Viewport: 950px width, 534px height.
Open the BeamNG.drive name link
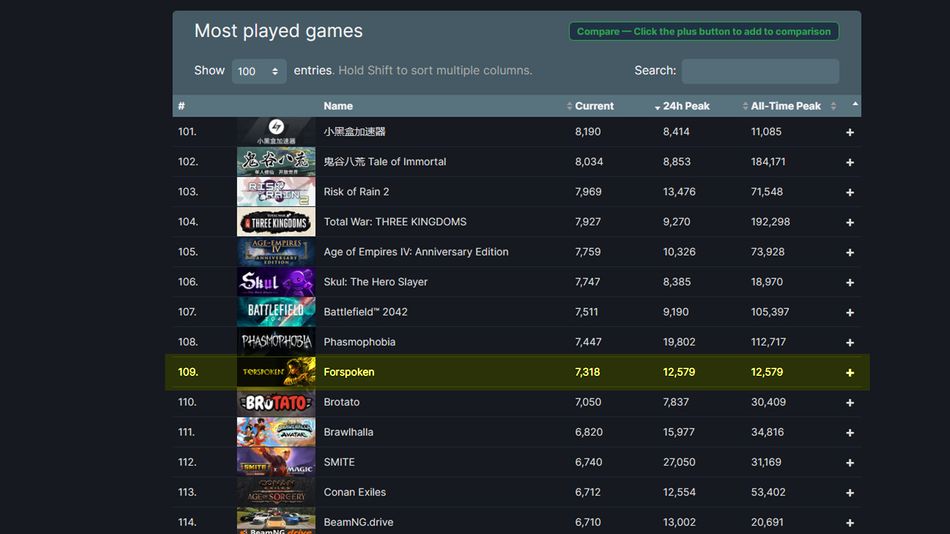358,522
